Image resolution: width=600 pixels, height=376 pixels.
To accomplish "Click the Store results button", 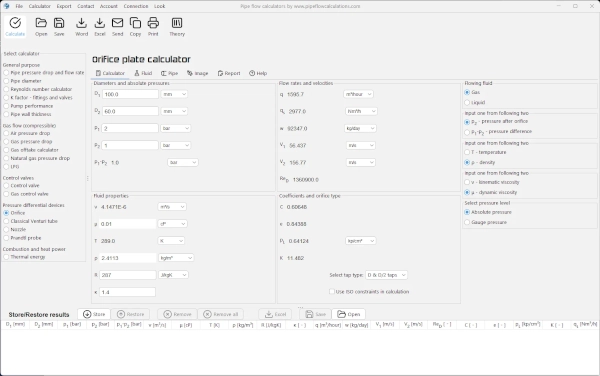I will point(94,314).
